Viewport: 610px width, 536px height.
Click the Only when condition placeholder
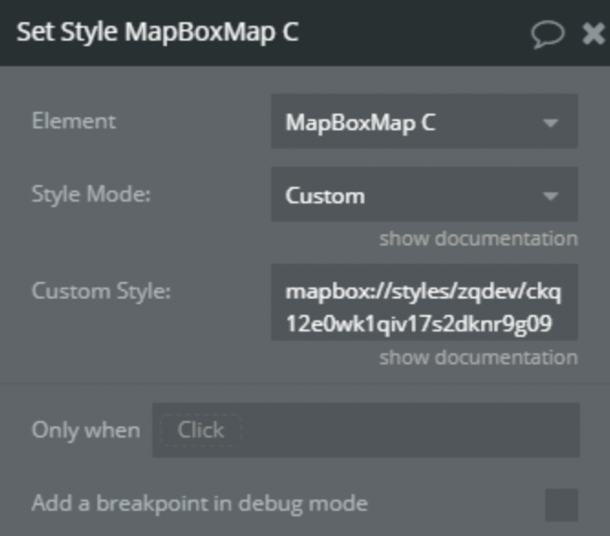coord(201,430)
